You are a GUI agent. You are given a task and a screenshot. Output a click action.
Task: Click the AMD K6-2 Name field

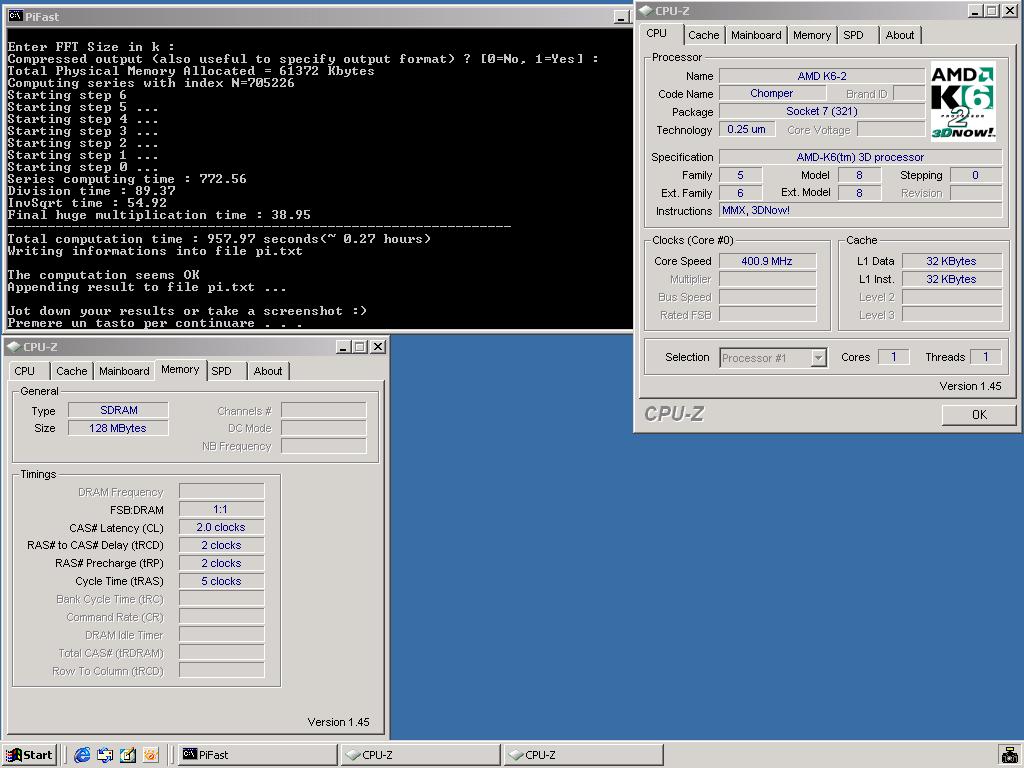pos(822,76)
